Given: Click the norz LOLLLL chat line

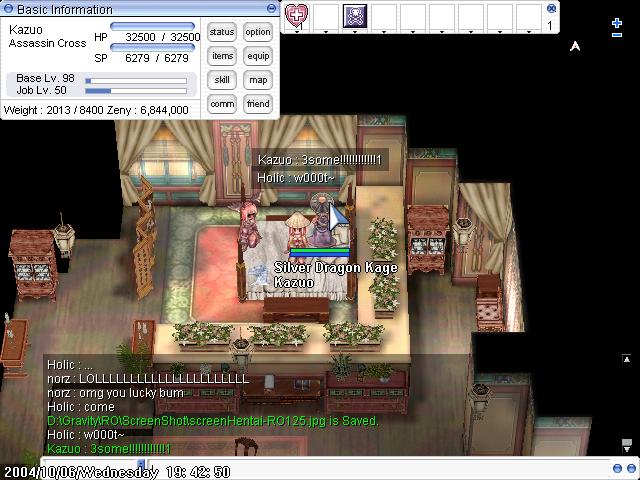Looking at the screenshot, I should [148, 379].
